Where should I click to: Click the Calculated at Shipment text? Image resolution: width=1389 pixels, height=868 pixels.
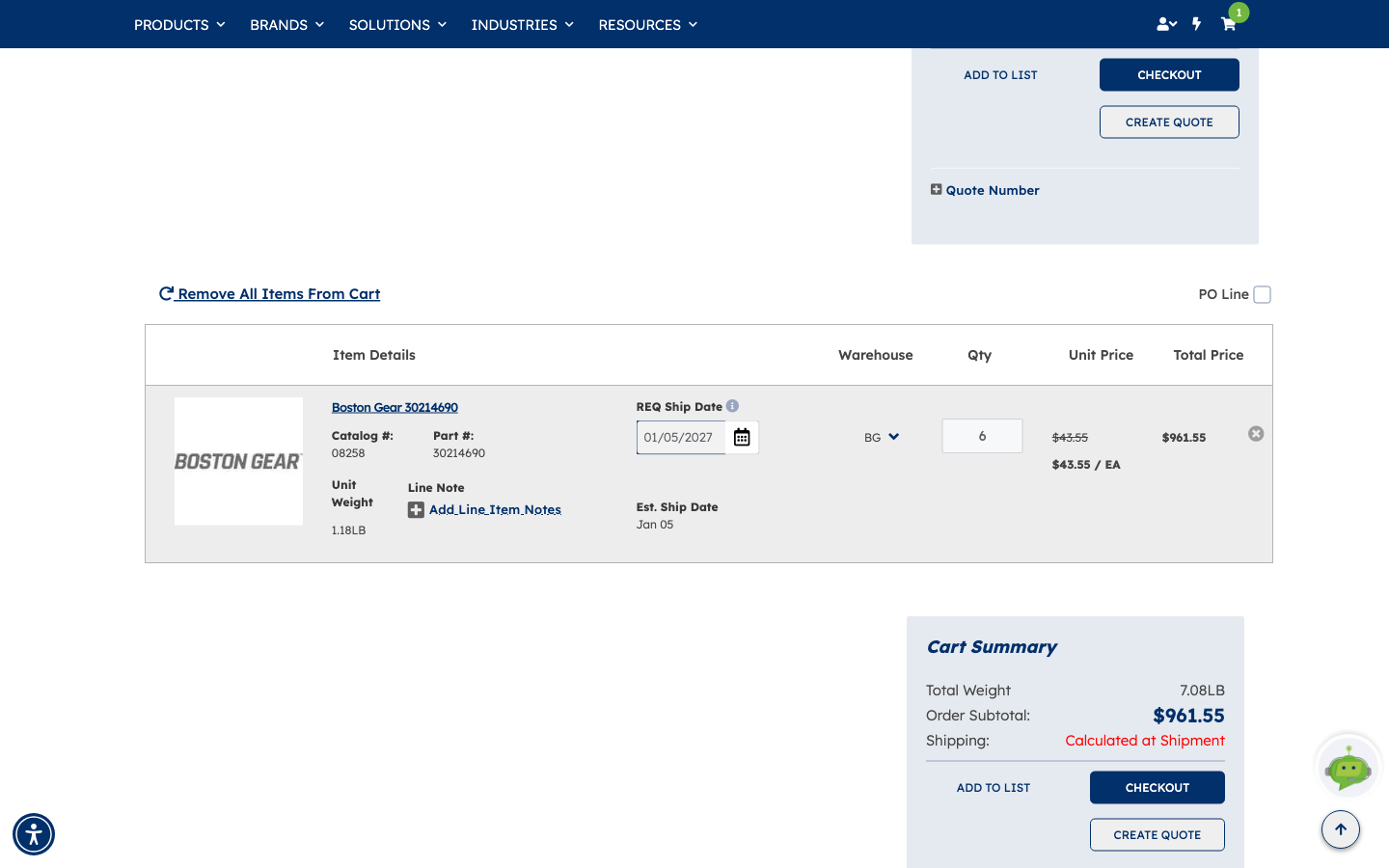[1145, 741]
